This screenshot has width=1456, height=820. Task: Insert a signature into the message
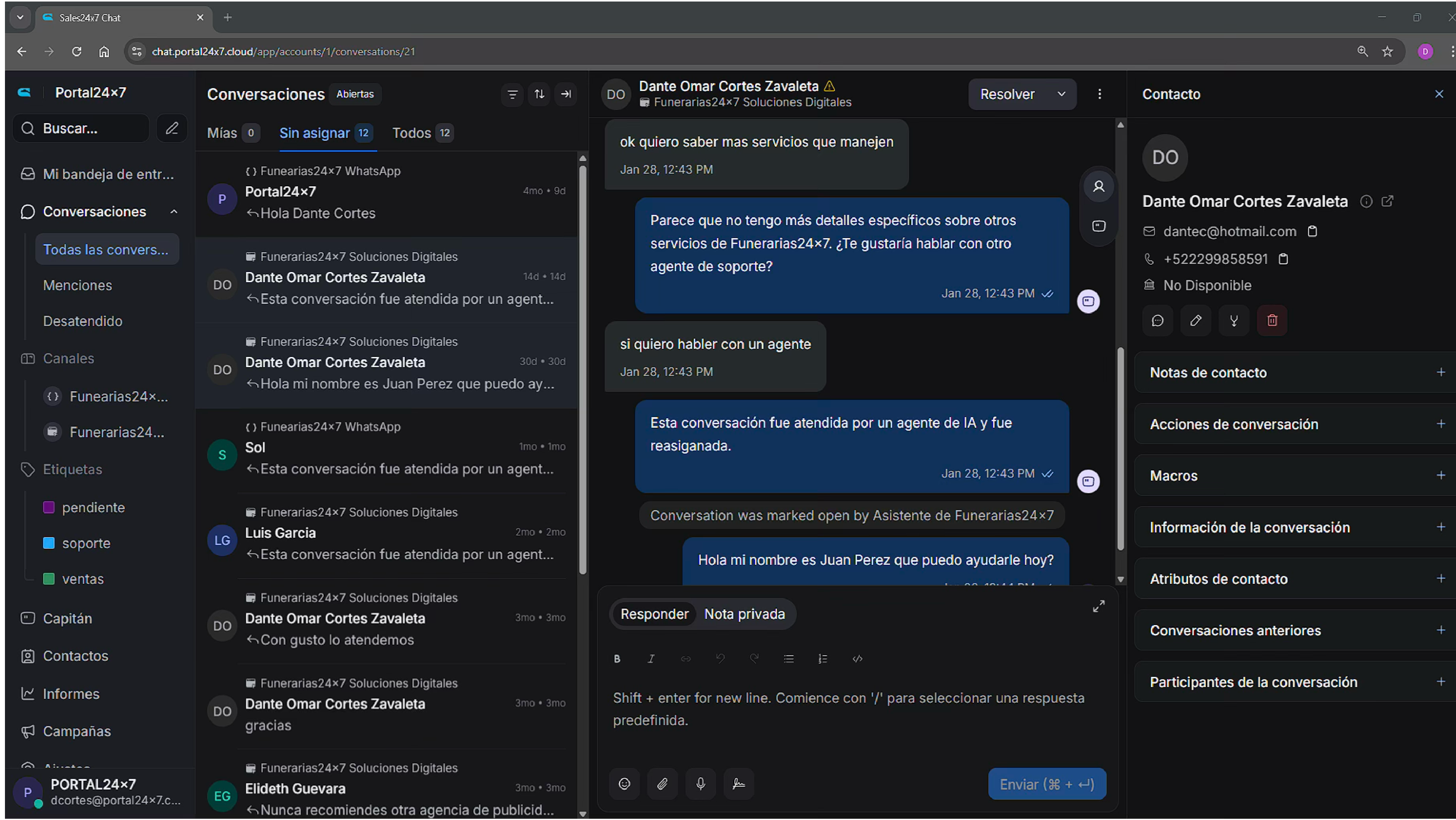(739, 784)
